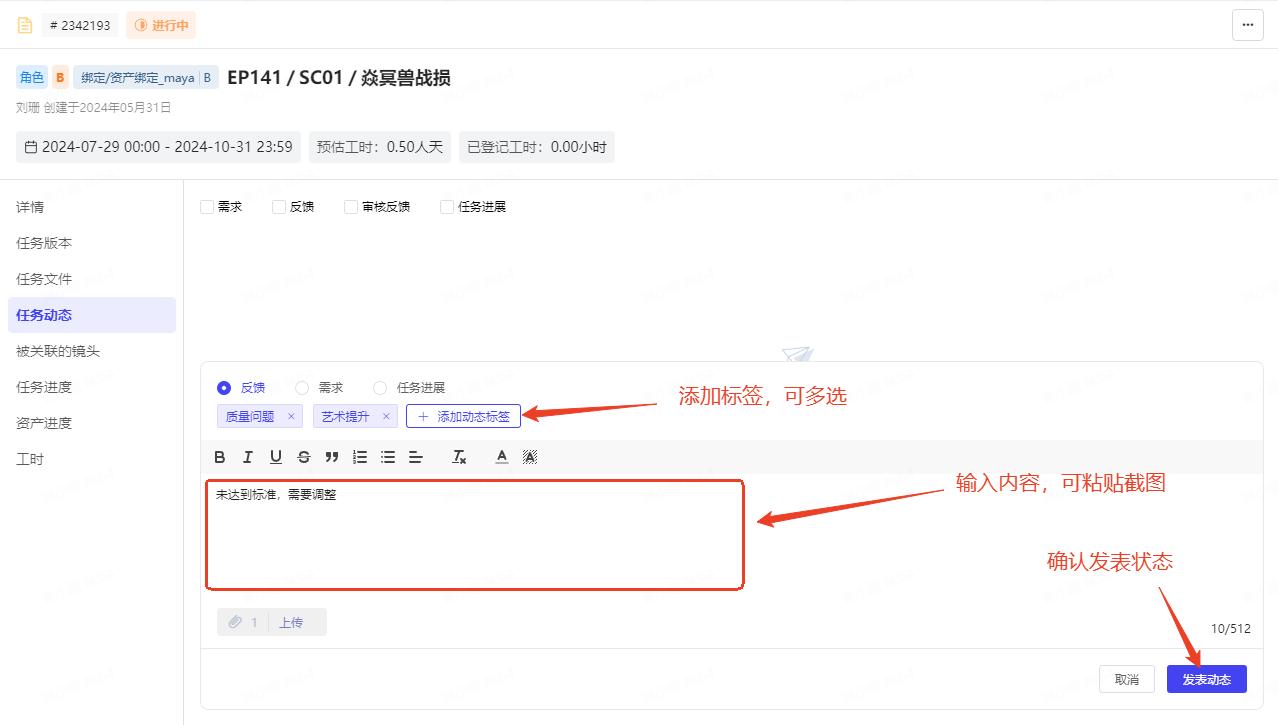1278x725 pixels.
Task: Click the 上传 upload button
Action: click(x=291, y=622)
